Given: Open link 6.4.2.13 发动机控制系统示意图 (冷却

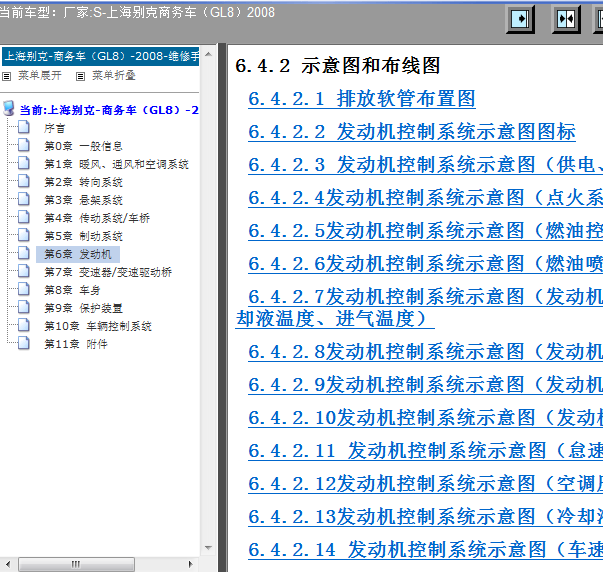Looking at the screenshot, I should click(425, 517).
